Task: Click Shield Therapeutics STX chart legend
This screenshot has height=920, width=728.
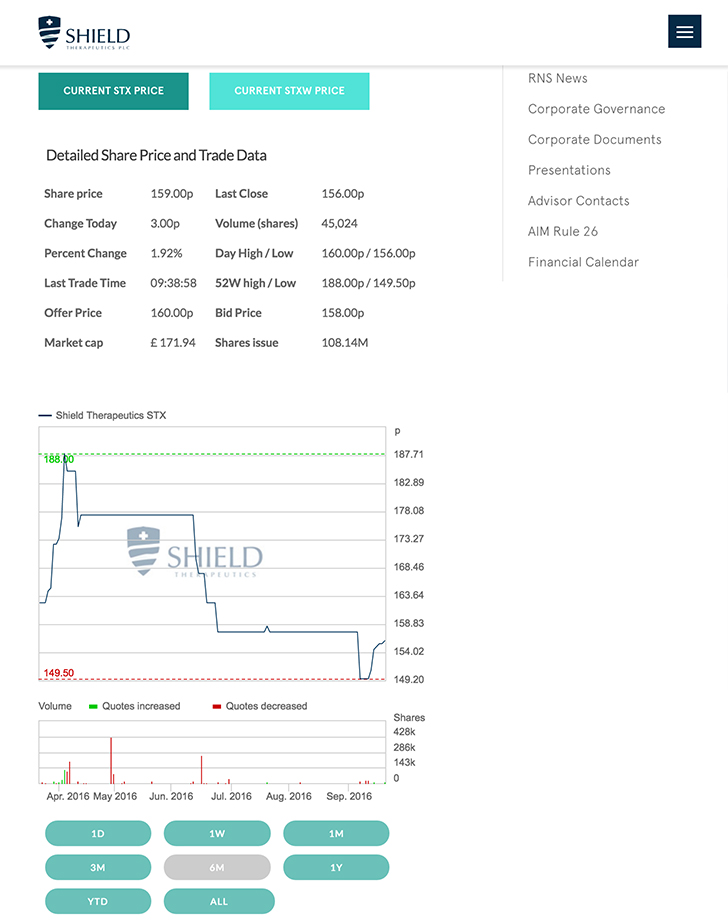Action: coord(103,415)
